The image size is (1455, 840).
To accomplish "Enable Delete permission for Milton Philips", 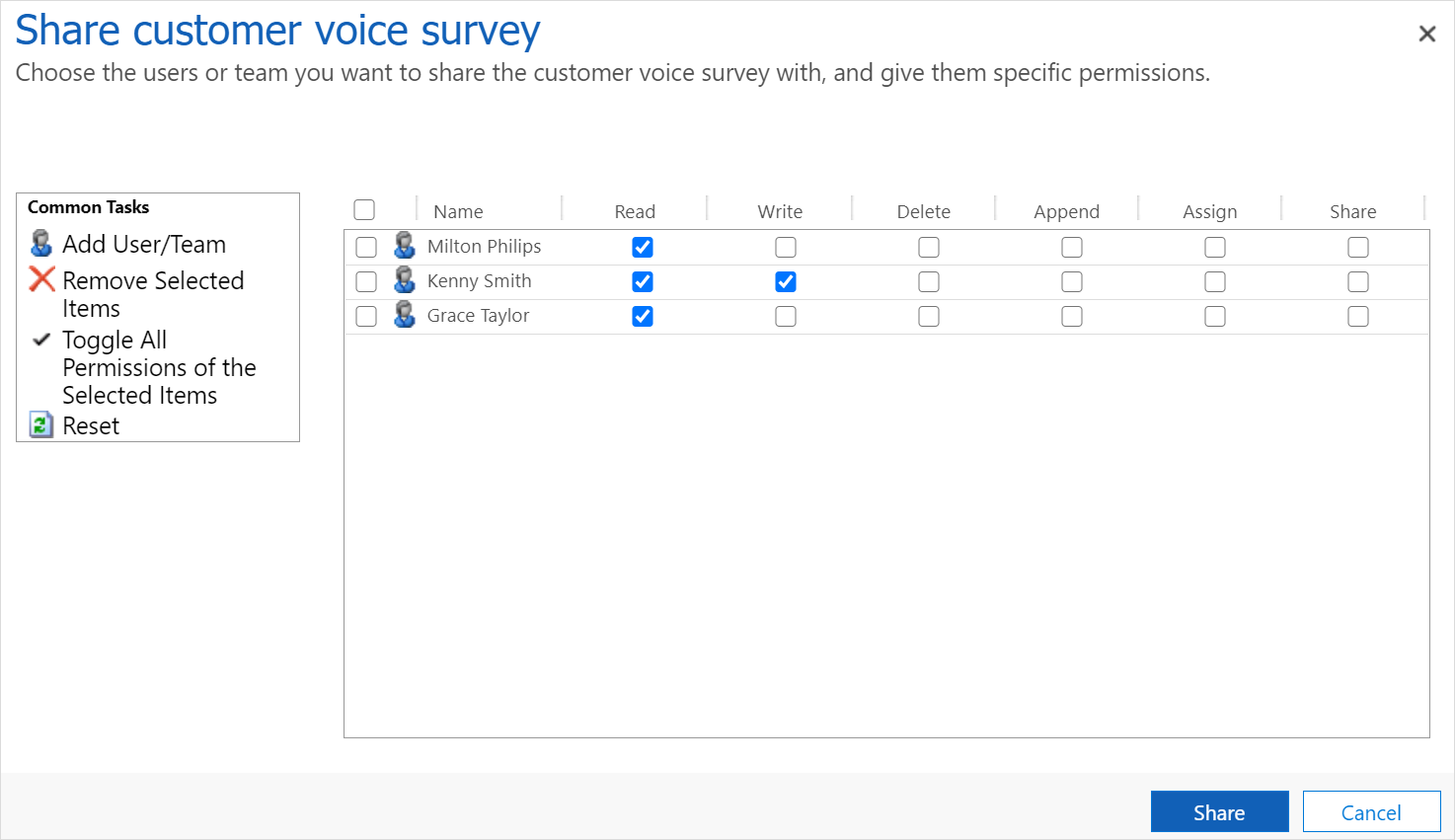I will (x=929, y=247).
